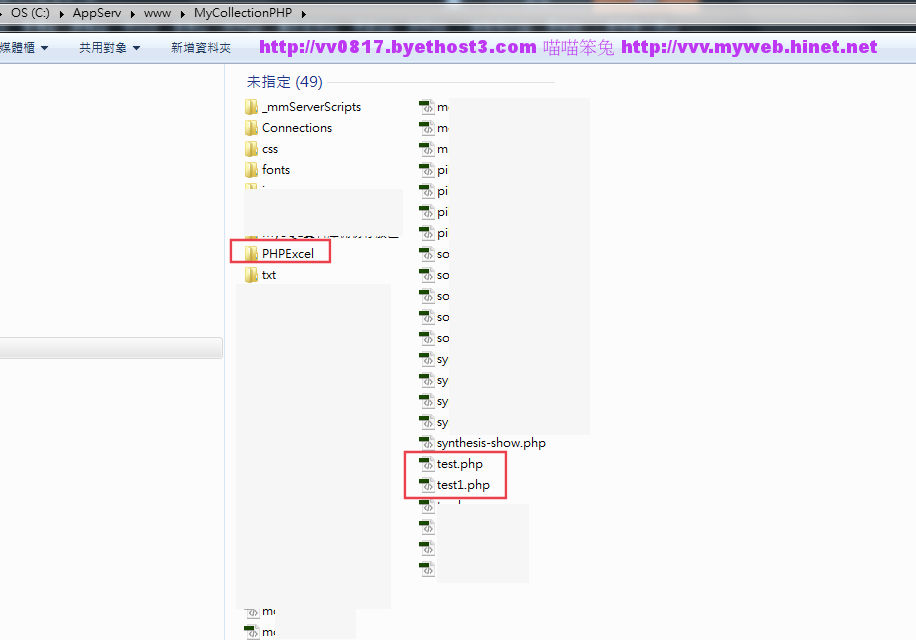Image resolution: width=916 pixels, height=640 pixels.
Task: Open the 共用對象 dropdown menu
Action: (109, 48)
